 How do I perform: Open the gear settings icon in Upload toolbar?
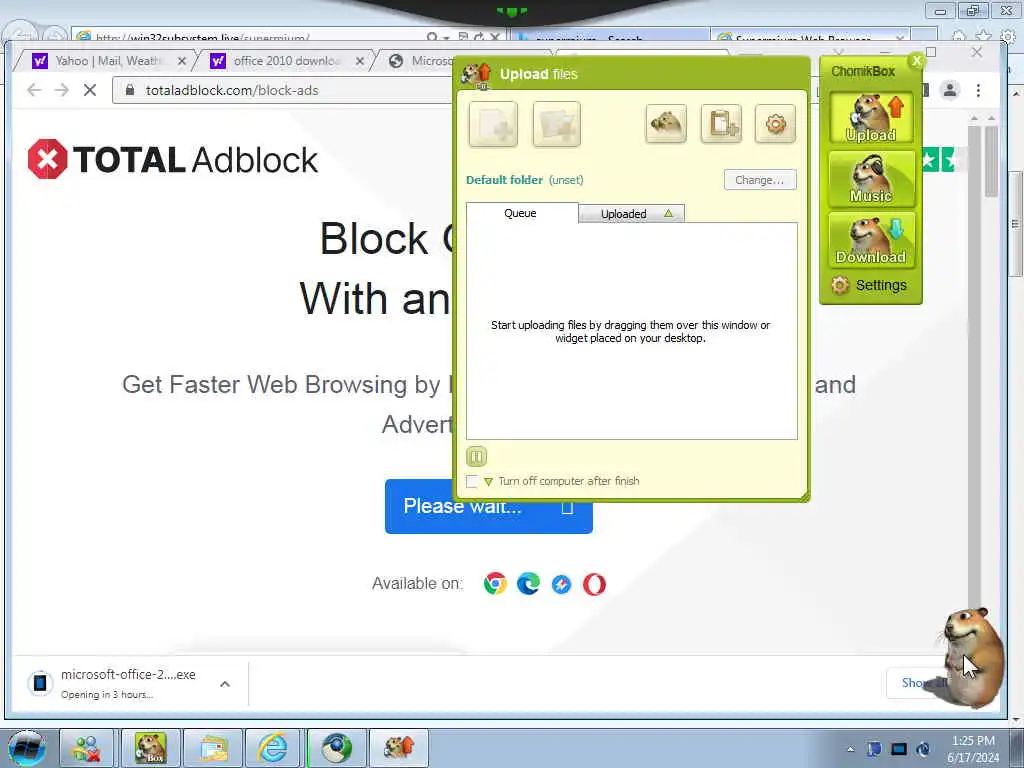coord(775,123)
